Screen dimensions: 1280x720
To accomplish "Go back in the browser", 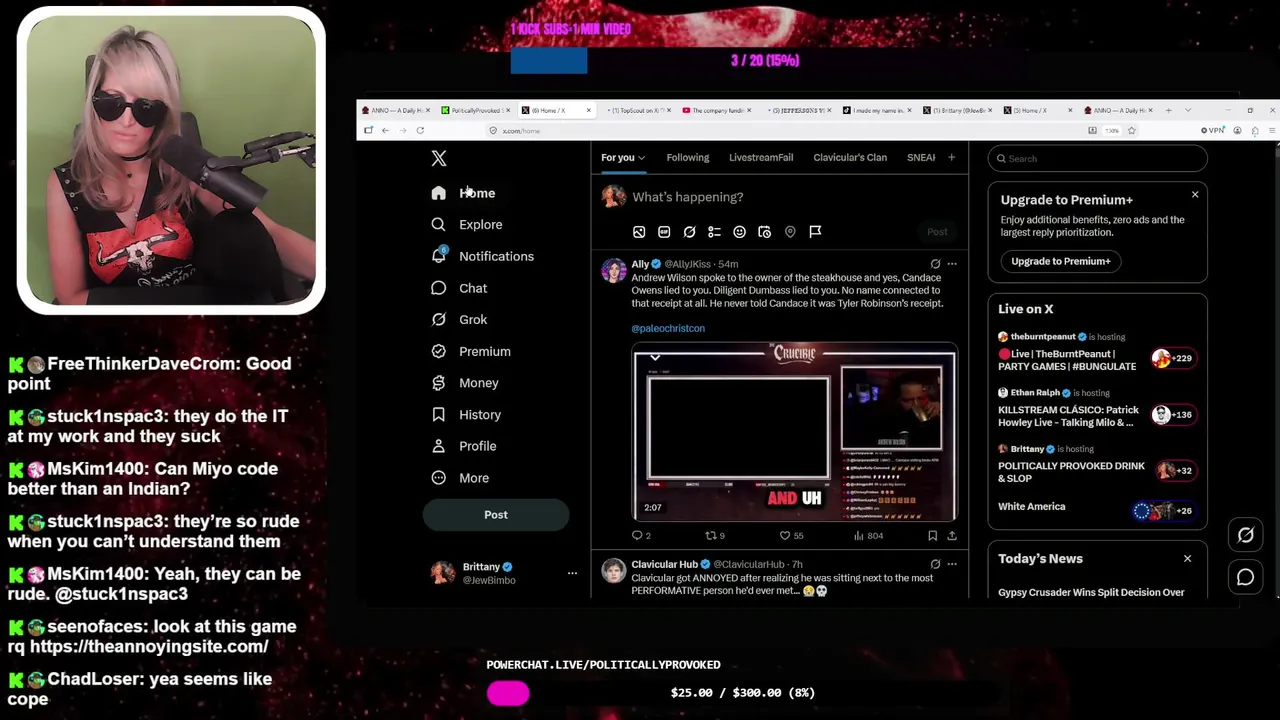I will click(x=385, y=130).
